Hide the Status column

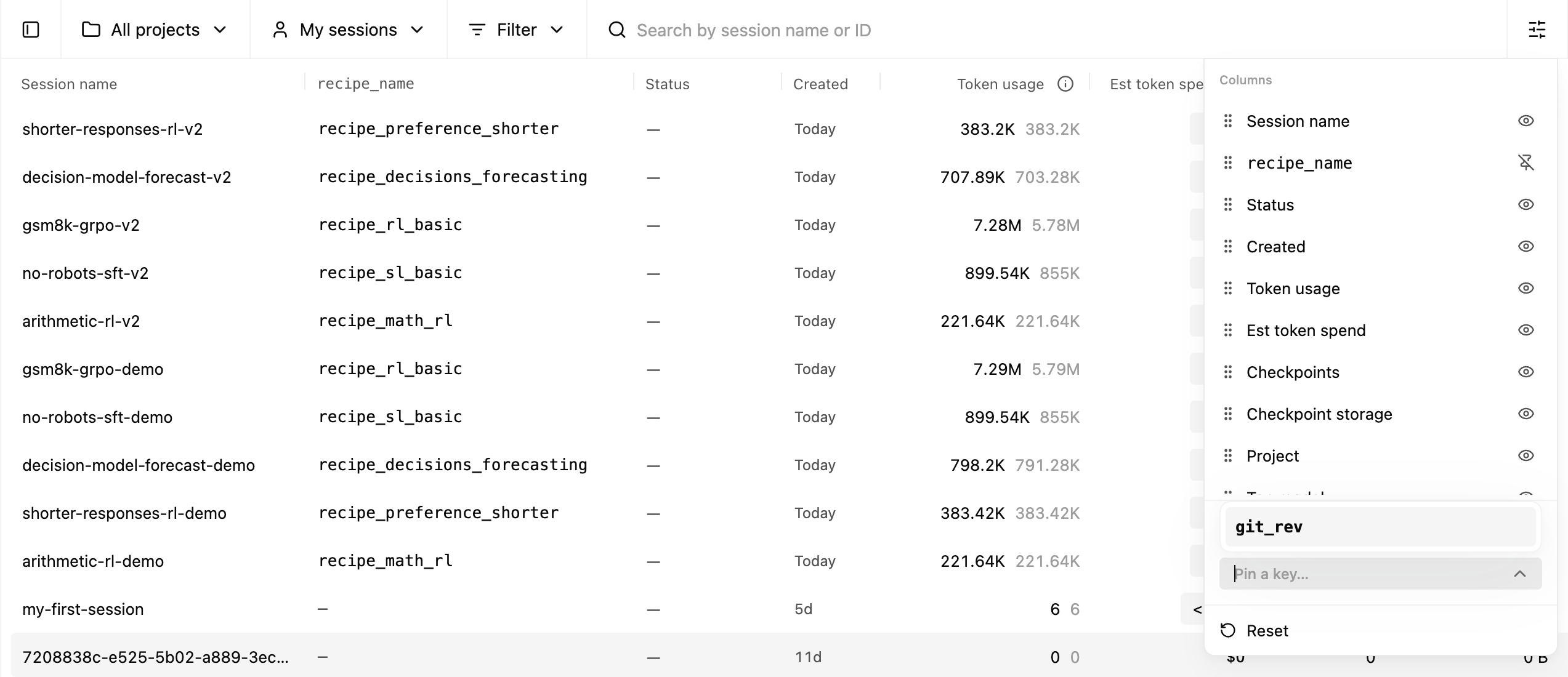coord(1526,204)
